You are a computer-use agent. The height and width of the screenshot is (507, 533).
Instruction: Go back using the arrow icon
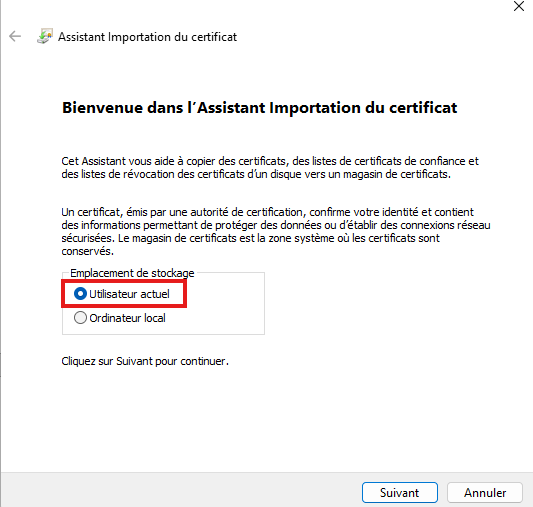pyautogui.click(x=15, y=36)
